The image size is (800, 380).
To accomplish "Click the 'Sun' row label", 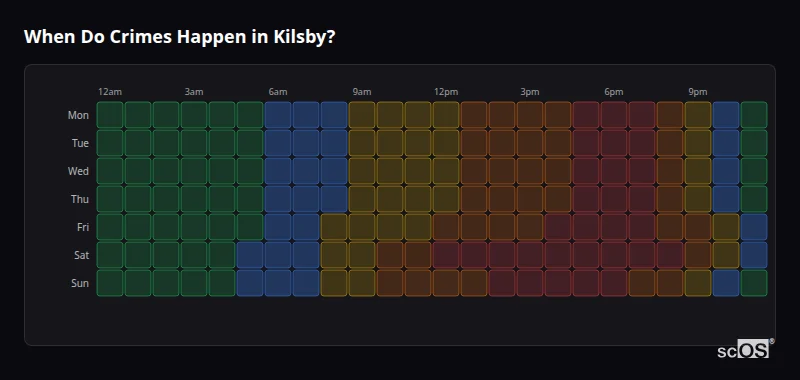I will coord(80,284).
